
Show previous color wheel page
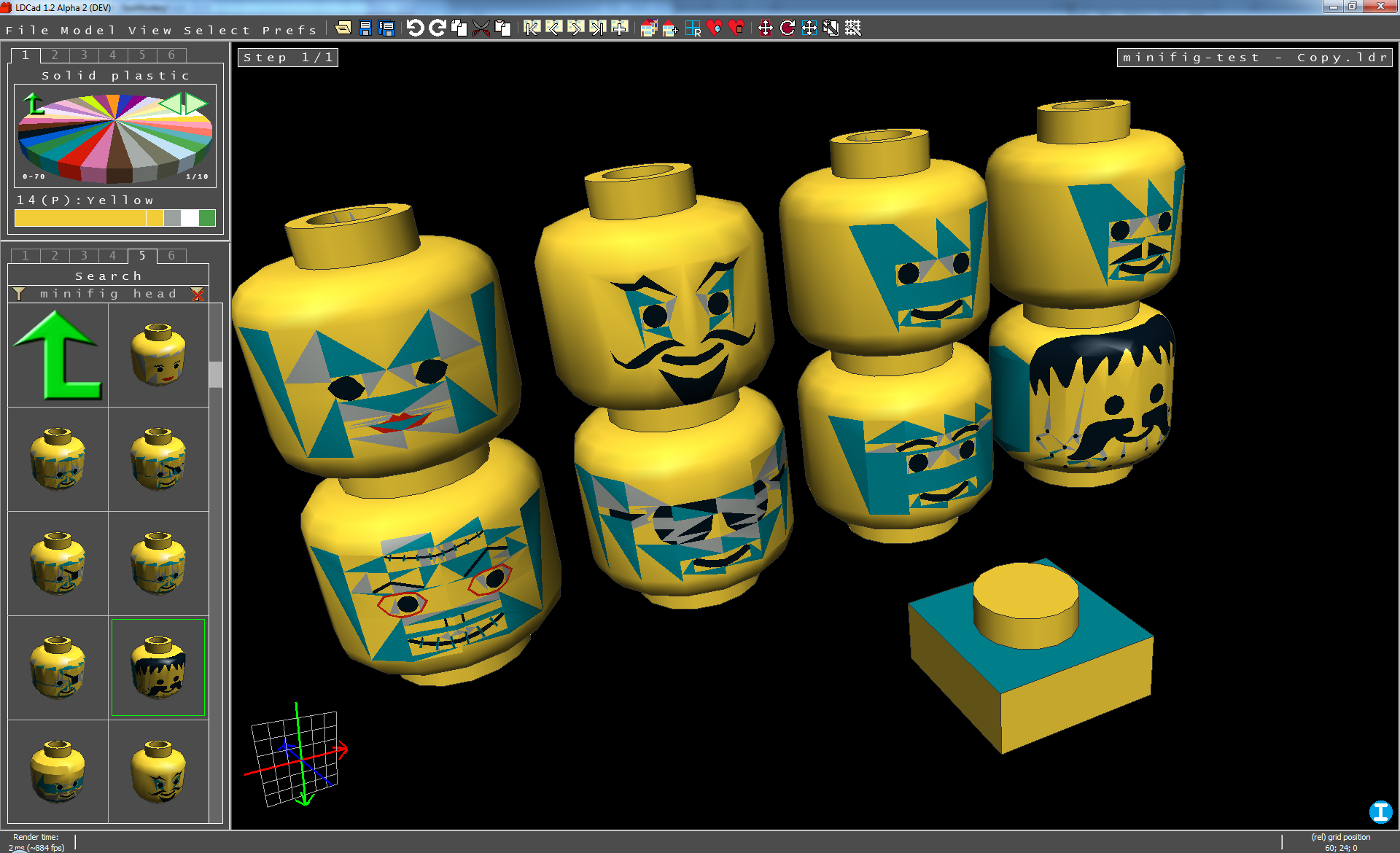[170, 104]
